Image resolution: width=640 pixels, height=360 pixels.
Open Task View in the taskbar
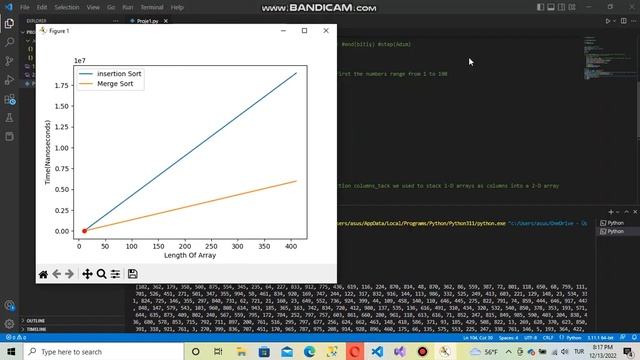(218, 351)
